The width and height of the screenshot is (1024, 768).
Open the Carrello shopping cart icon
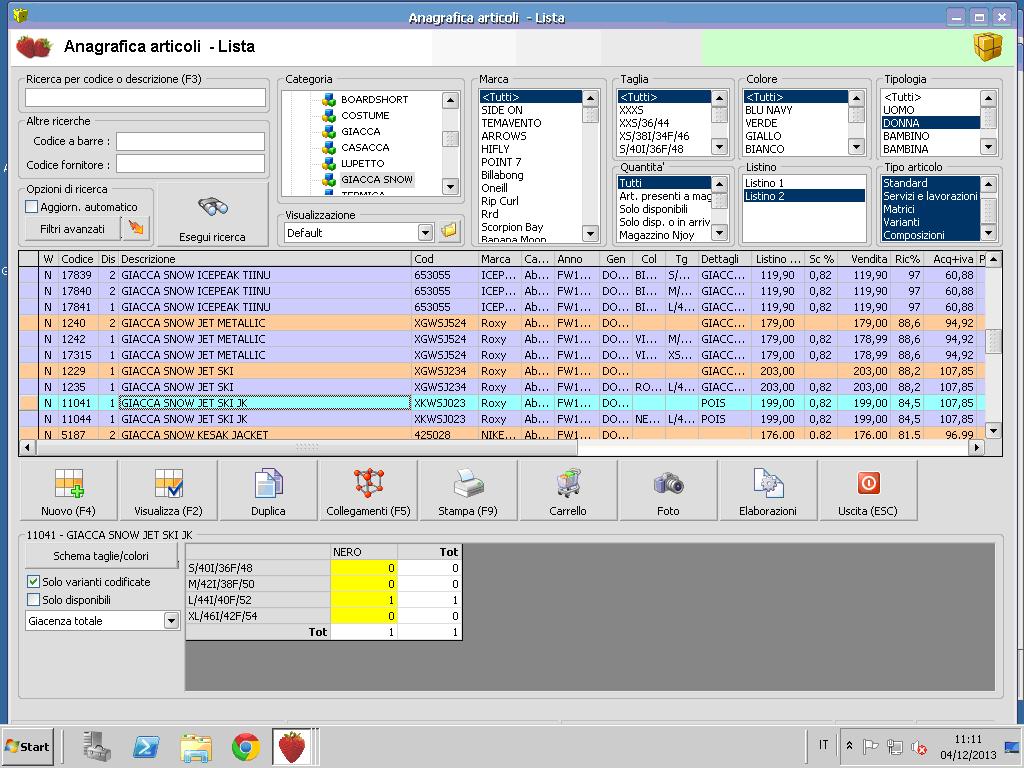coord(568,486)
